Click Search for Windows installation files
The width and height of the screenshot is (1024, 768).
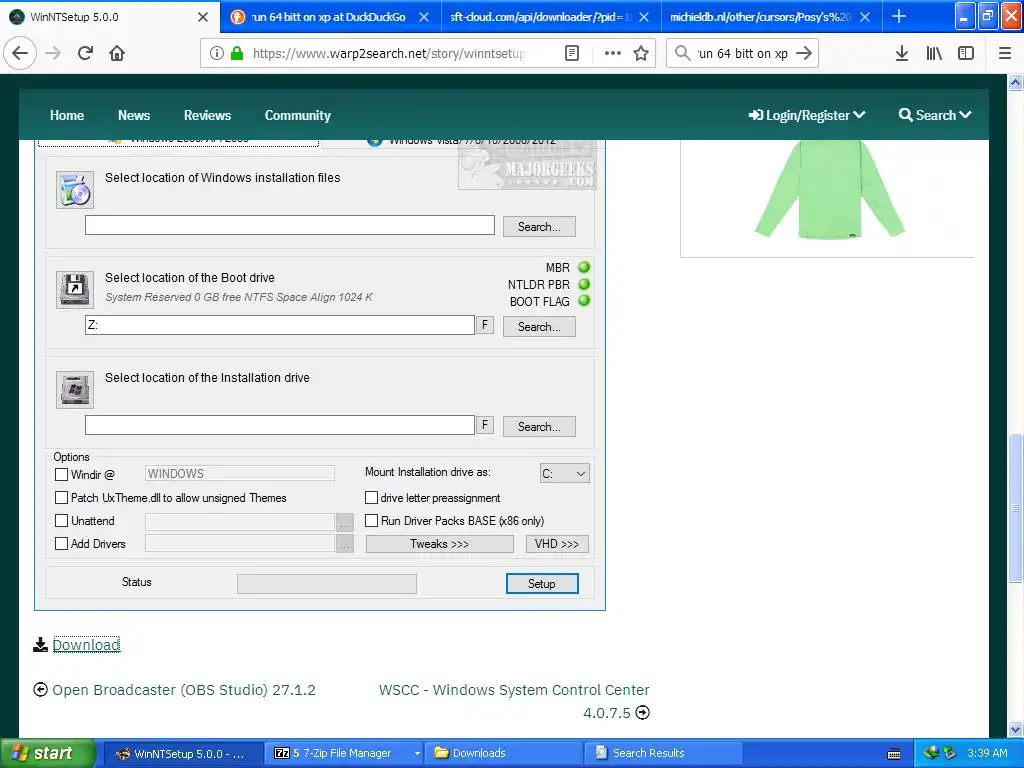(x=539, y=227)
